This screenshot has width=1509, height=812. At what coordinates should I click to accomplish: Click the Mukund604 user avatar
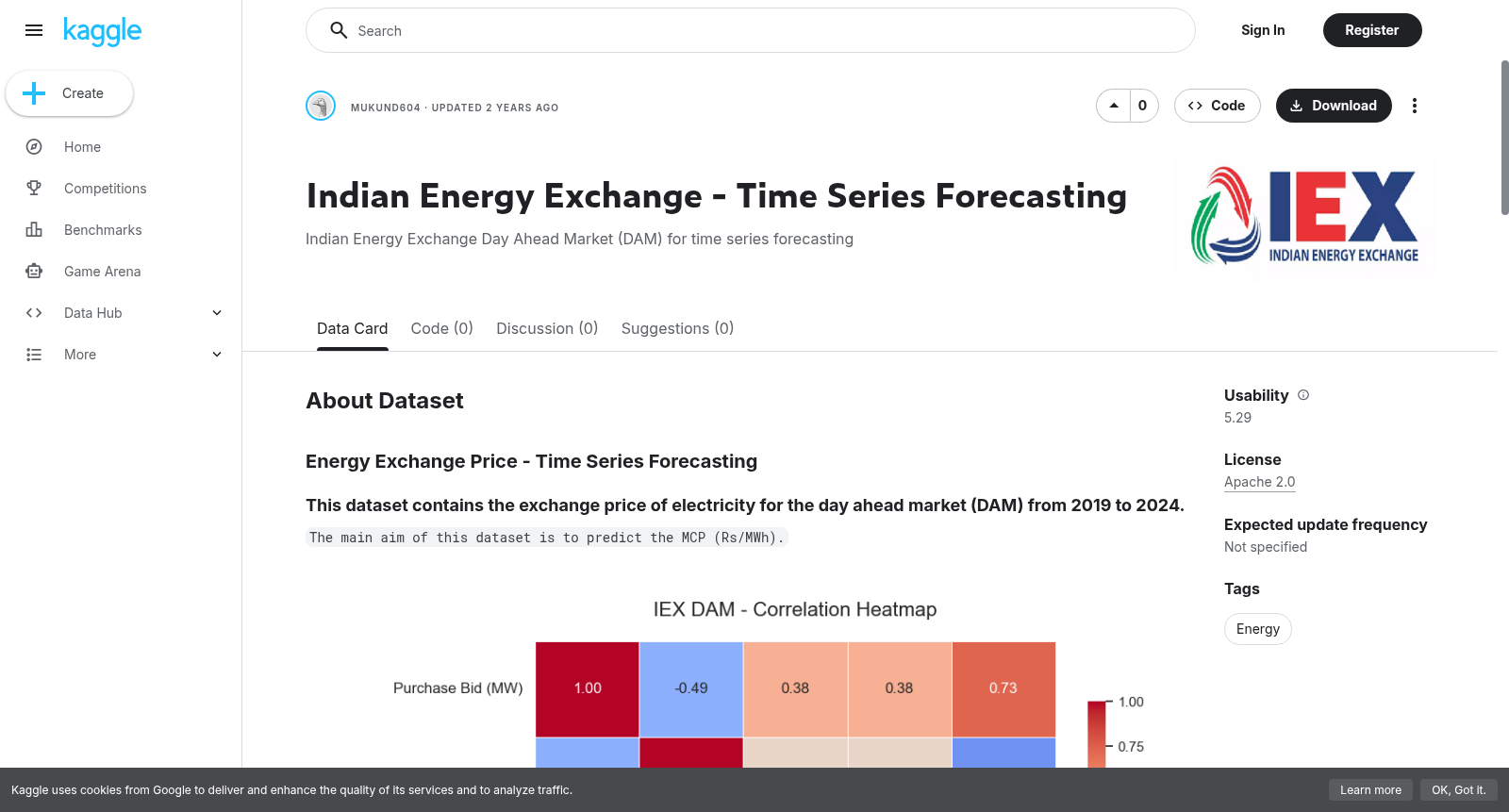tap(321, 106)
